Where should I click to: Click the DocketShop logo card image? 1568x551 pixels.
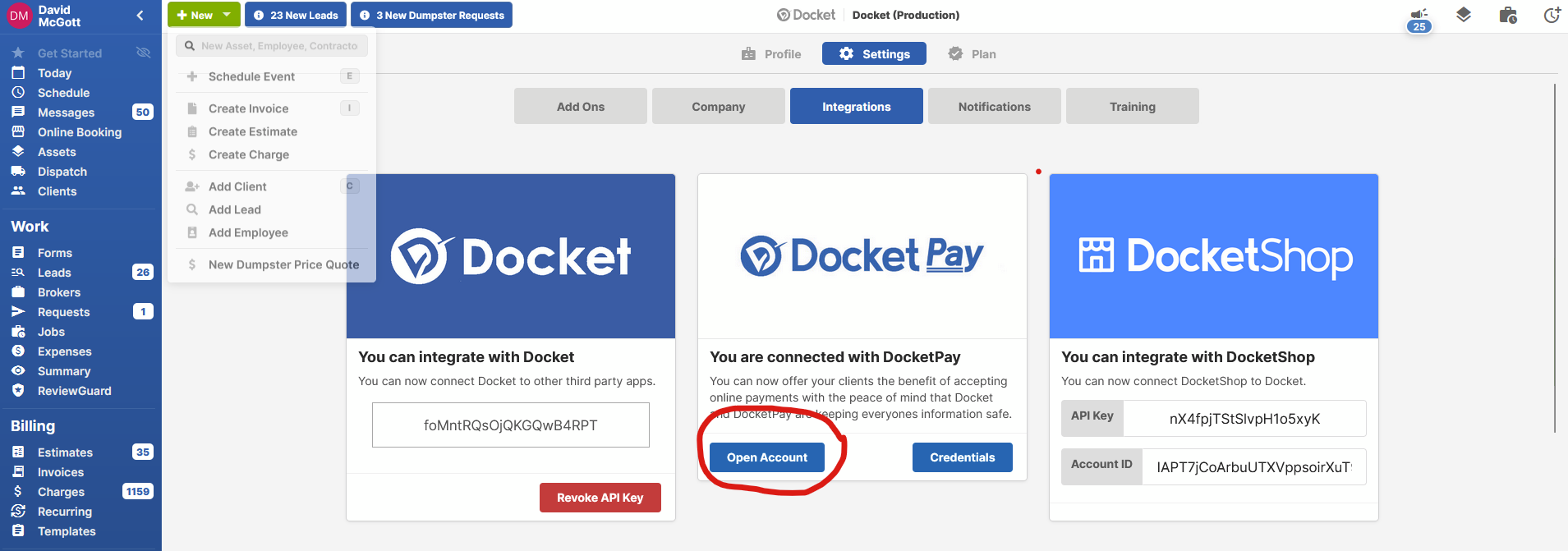1214,256
